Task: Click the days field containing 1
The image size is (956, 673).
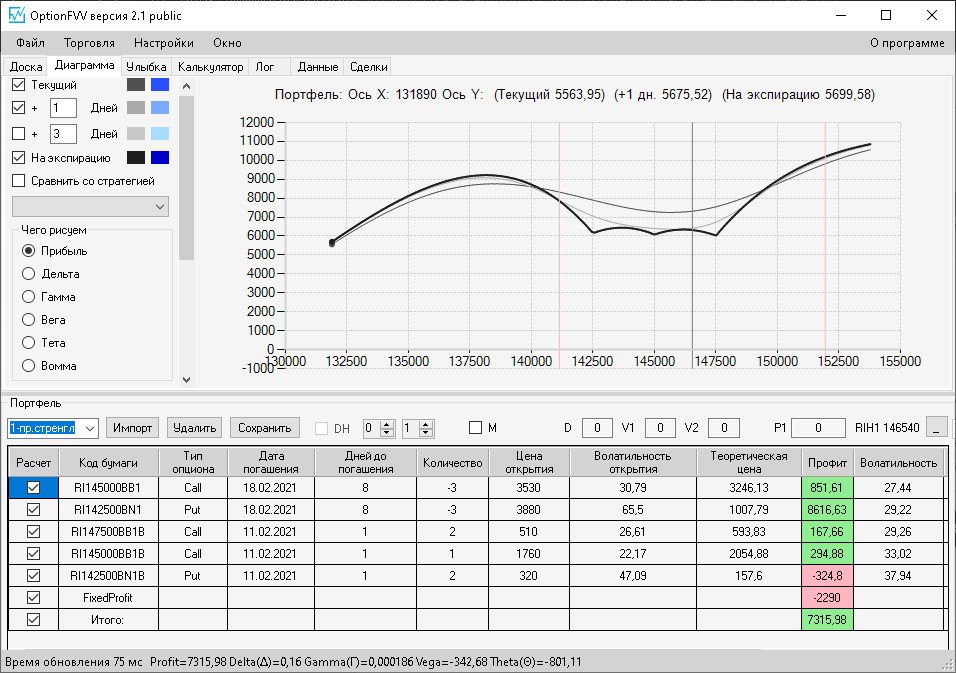Action: coord(63,108)
